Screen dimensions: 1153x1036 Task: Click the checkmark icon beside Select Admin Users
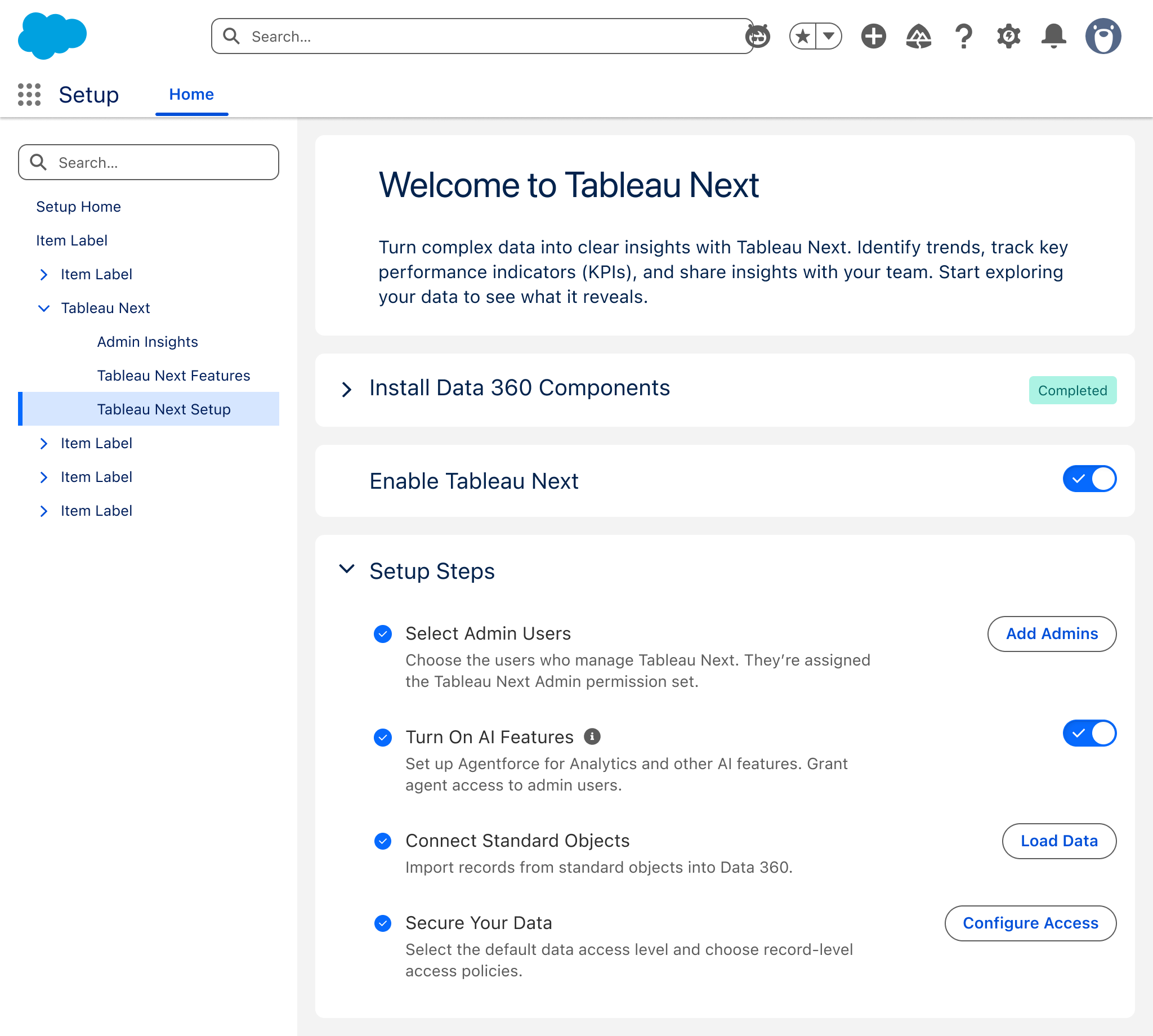point(383,633)
